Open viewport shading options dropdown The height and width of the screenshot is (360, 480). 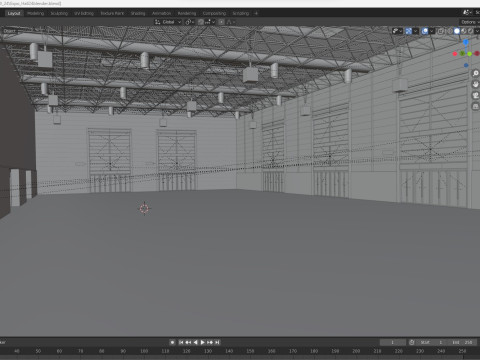click(477, 31)
